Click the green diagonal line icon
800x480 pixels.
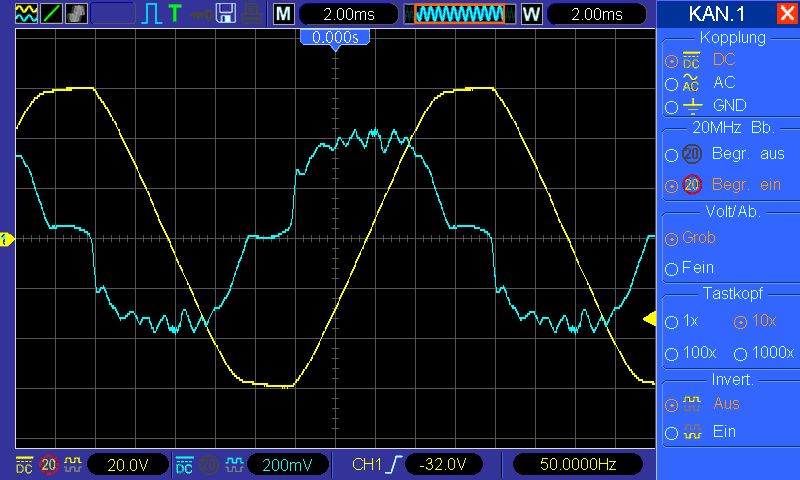pyautogui.click(x=51, y=13)
